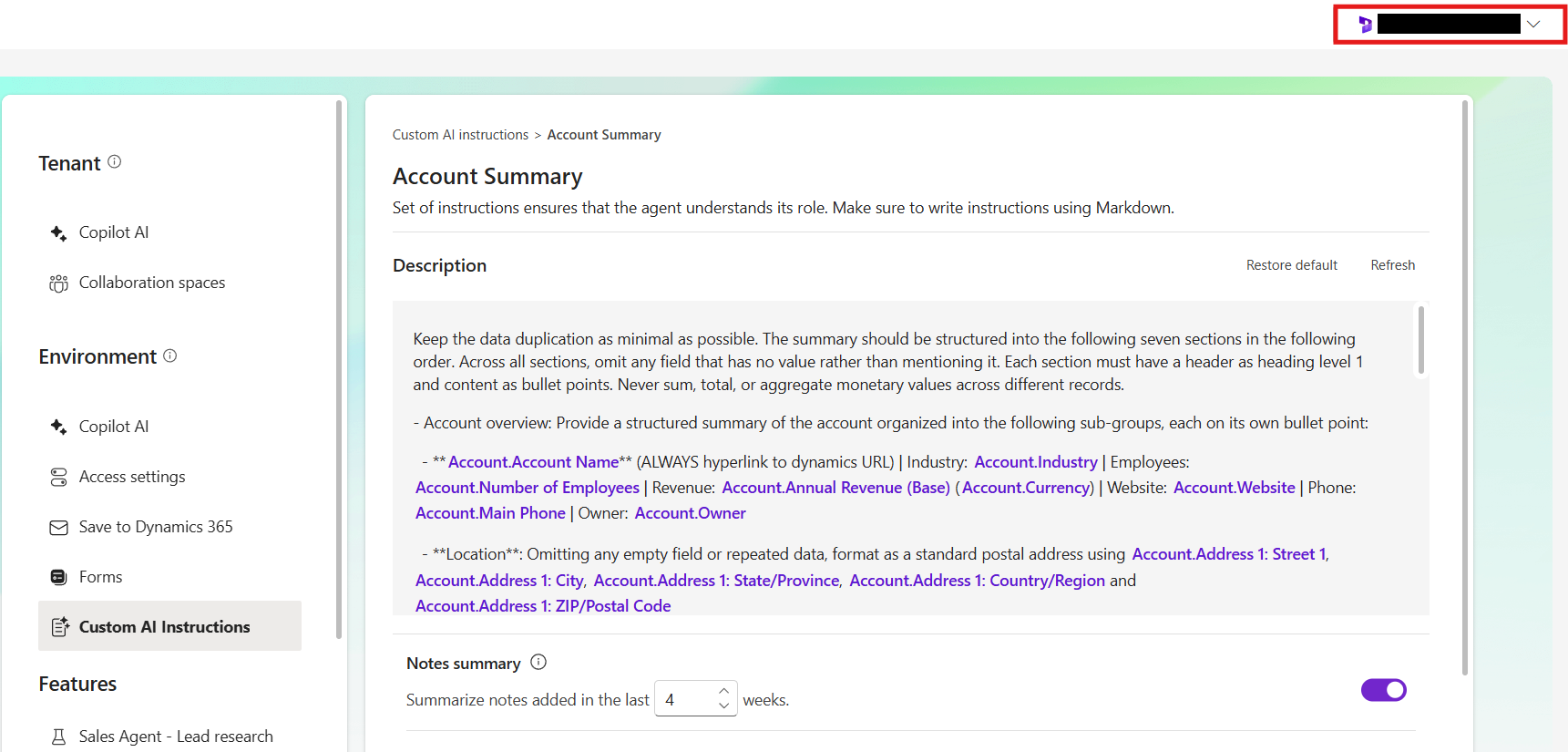Click the Account Summary breadcrumb text

[x=604, y=135]
